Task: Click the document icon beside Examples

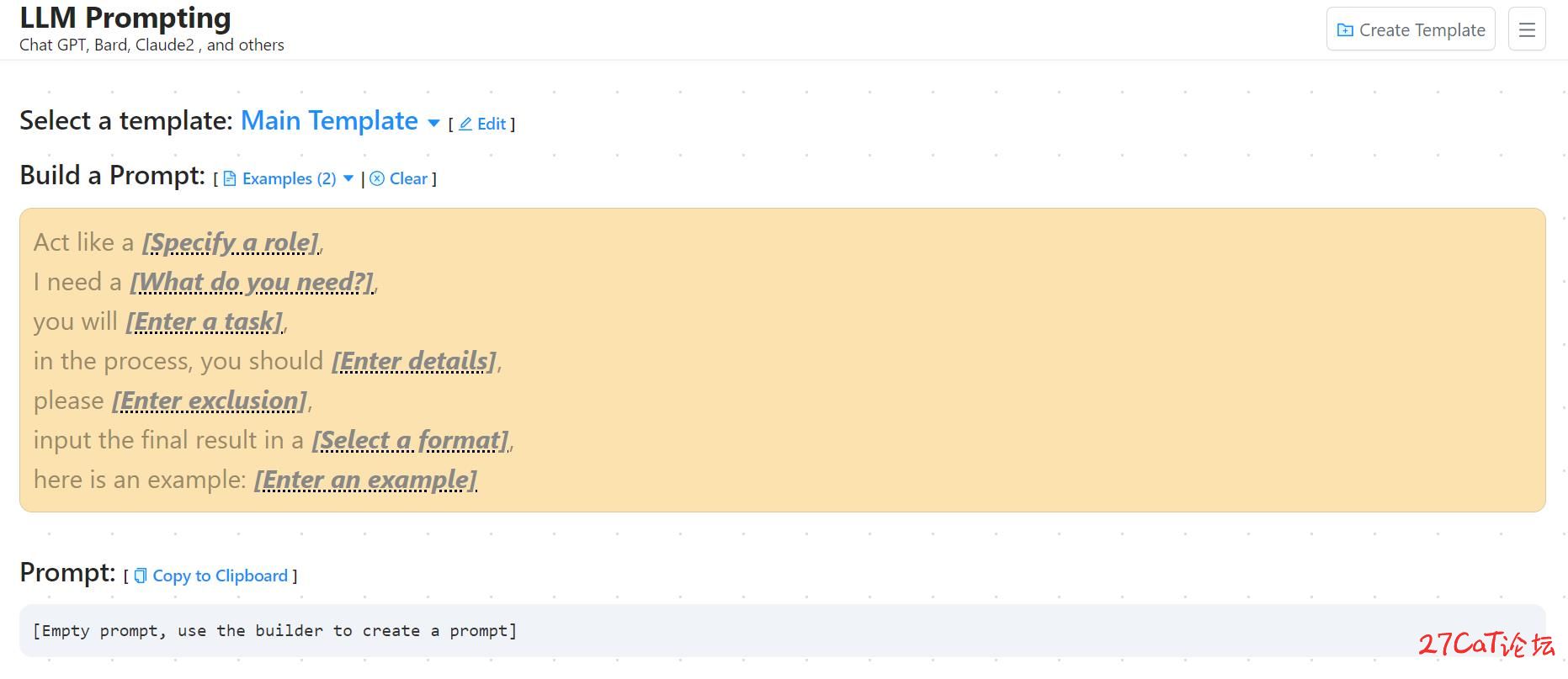Action: pos(230,178)
